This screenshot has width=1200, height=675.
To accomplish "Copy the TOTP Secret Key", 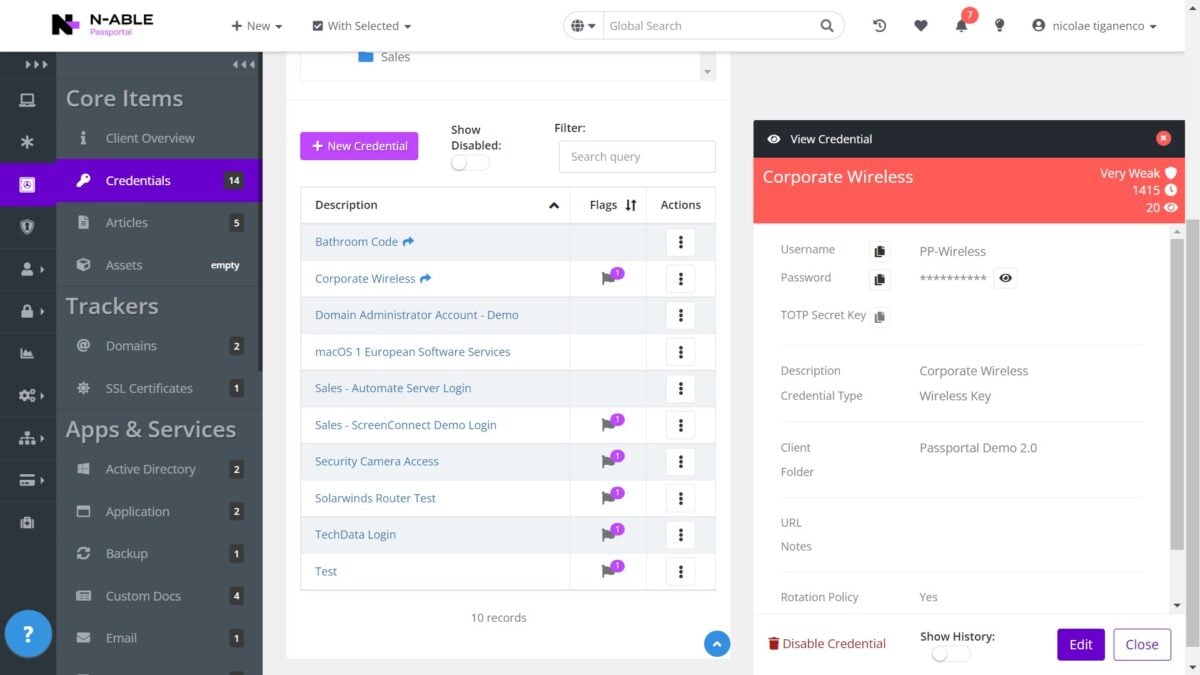I will coord(880,316).
